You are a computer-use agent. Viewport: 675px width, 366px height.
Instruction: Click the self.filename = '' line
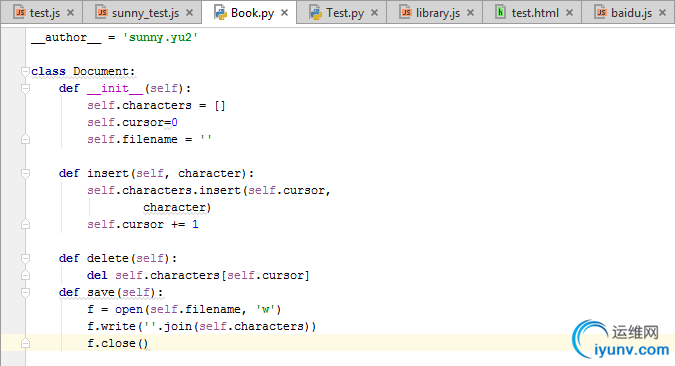(x=149, y=140)
